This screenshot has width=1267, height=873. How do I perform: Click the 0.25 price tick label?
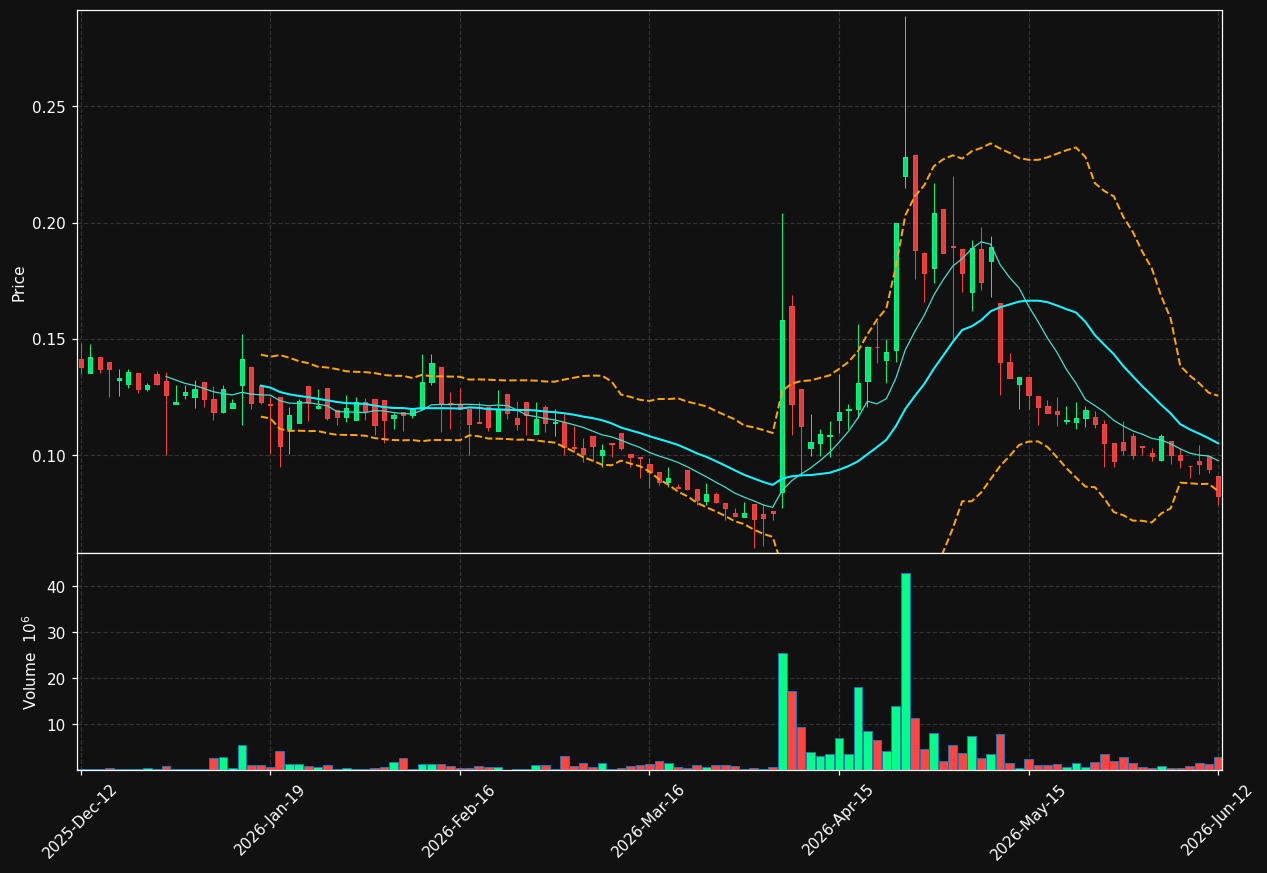[50, 107]
